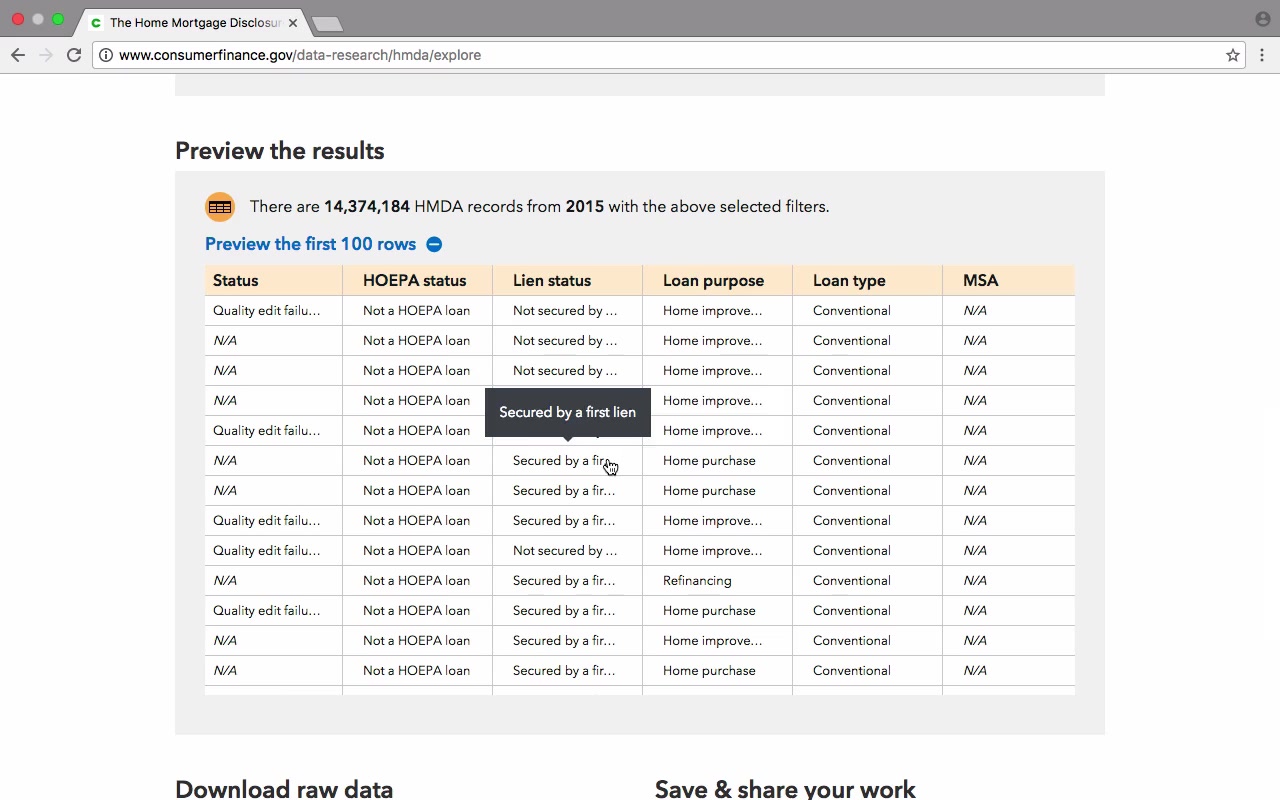Screen dimensions: 1280x800
Task: Close the Home Mortgage Disclosure tab
Action: pyautogui.click(x=293, y=22)
